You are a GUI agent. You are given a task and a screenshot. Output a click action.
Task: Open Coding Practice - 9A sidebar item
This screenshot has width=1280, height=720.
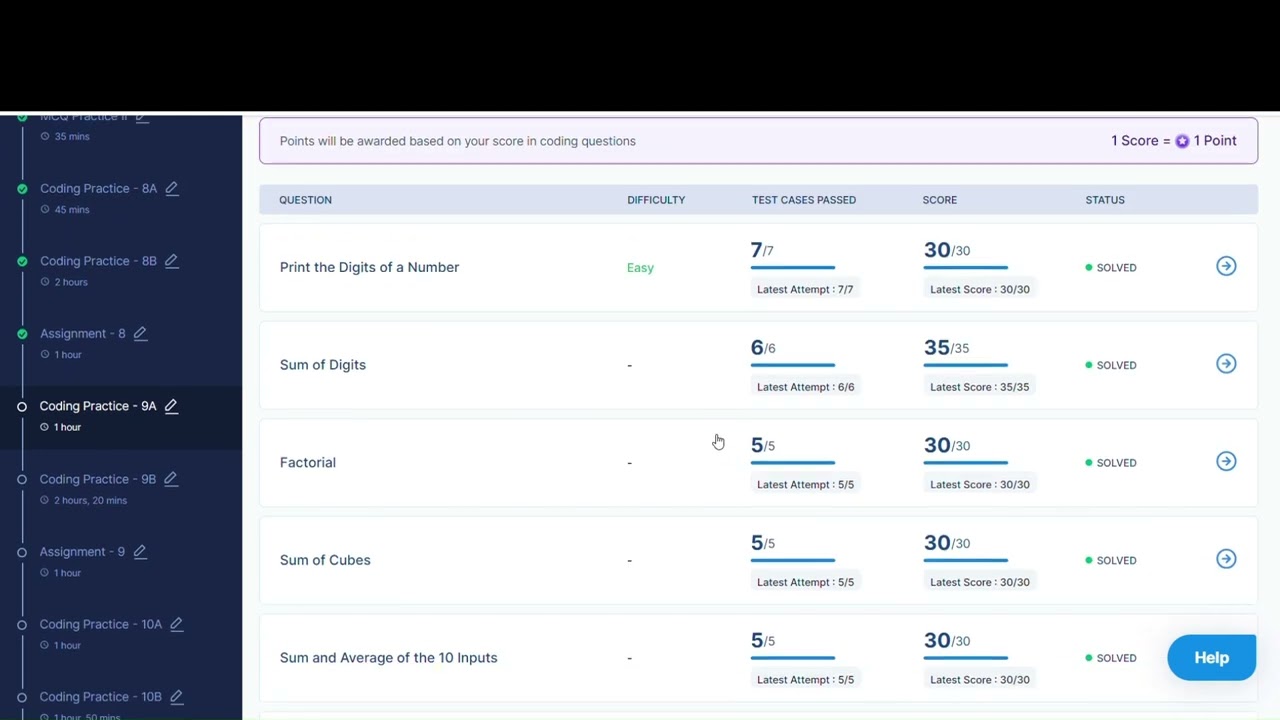[98, 406]
